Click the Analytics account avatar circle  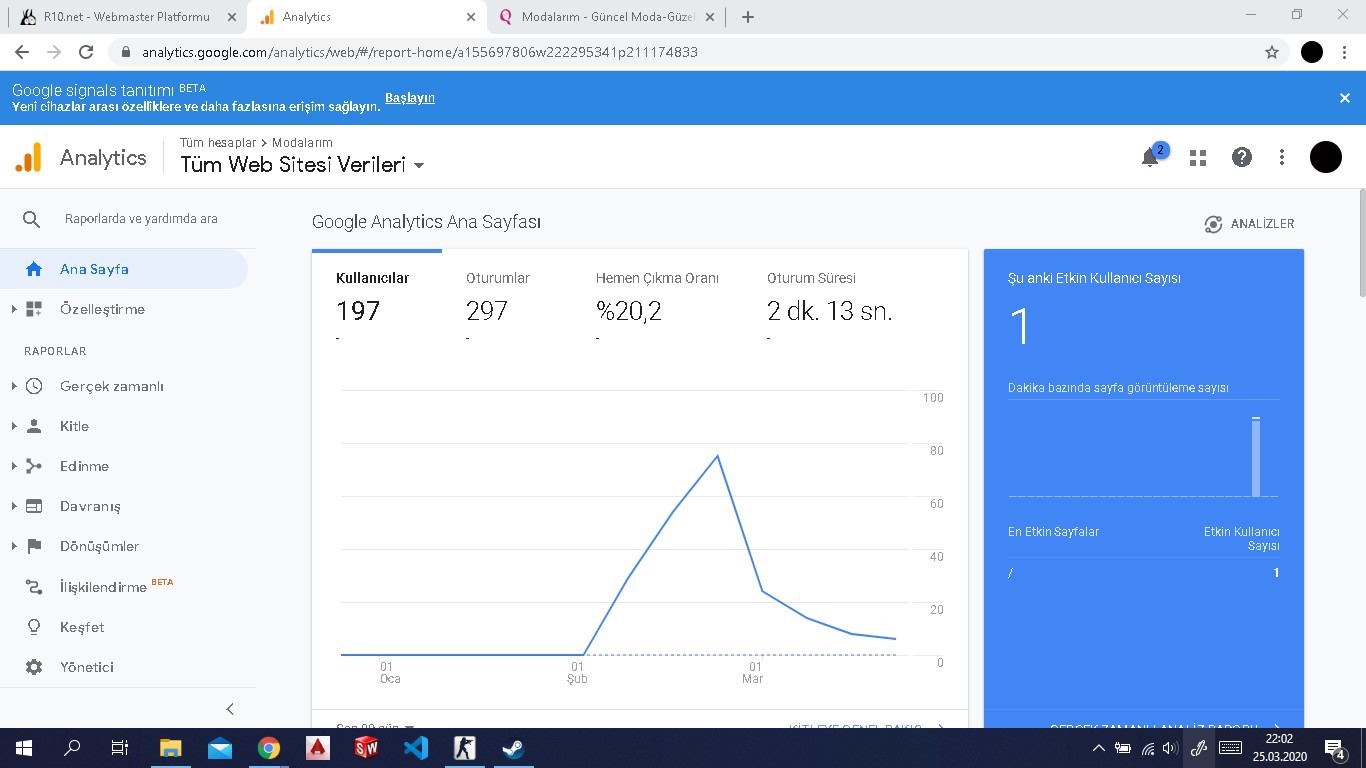tap(1326, 157)
